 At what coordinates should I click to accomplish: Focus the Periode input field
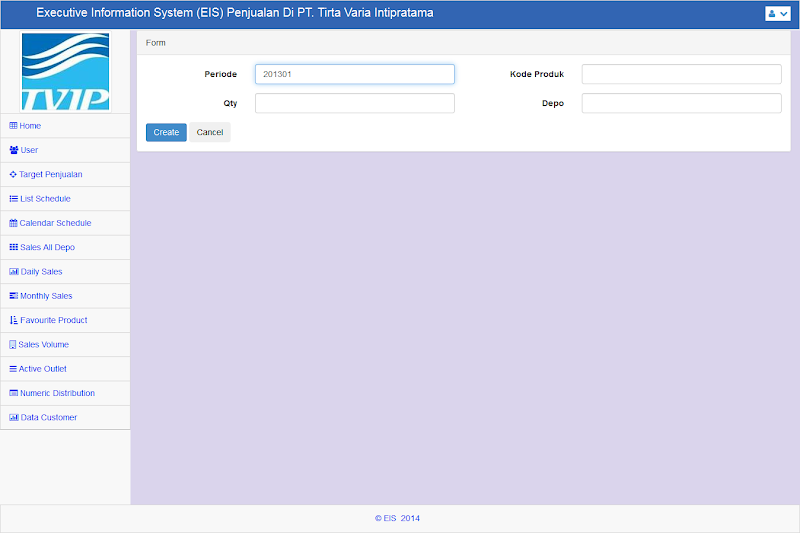tap(355, 74)
